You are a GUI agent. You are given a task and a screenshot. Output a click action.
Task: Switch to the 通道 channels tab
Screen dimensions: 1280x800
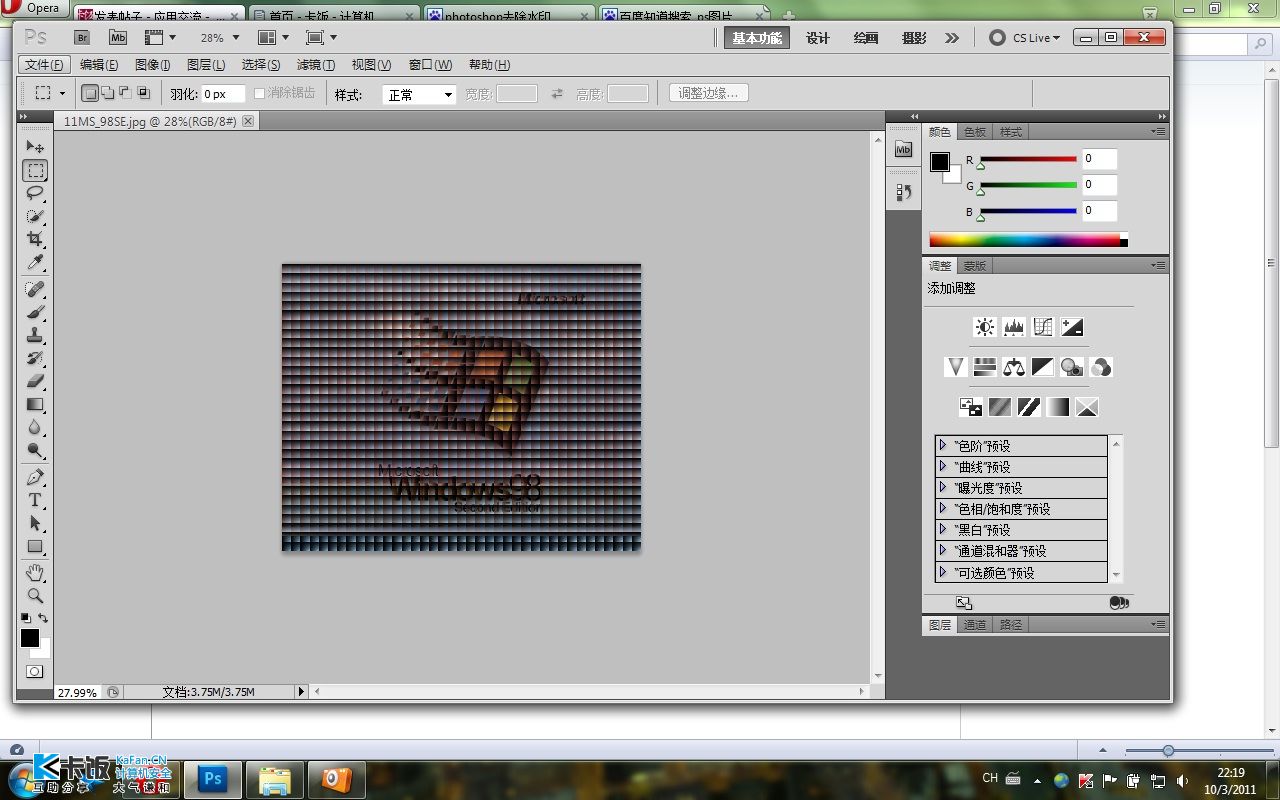click(975, 624)
